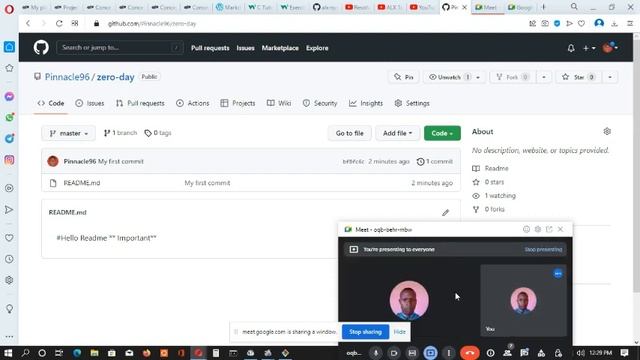The height and width of the screenshot is (360, 640).
Task: Switch to the Wiki tab
Action: [x=279, y=103]
